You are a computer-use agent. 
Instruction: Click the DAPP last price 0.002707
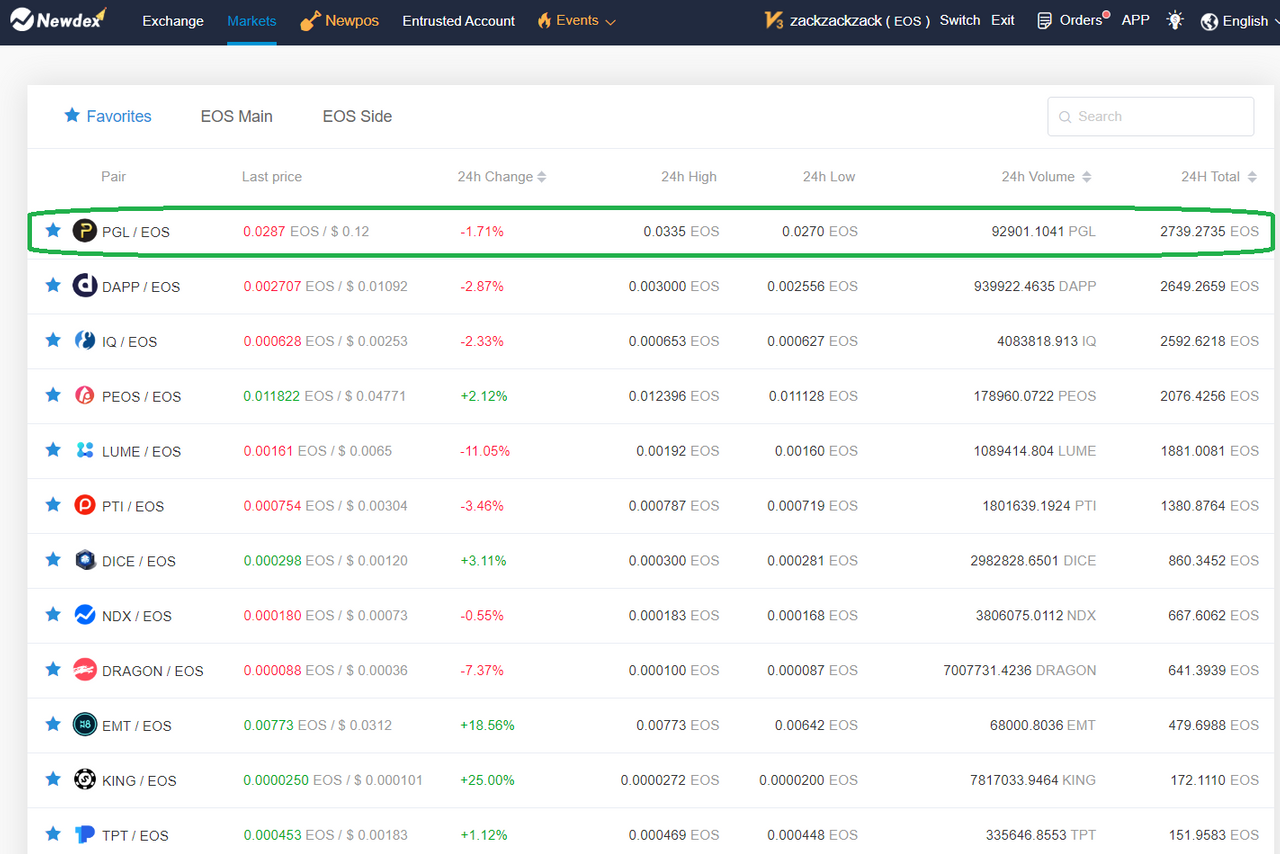[x=272, y=286]
